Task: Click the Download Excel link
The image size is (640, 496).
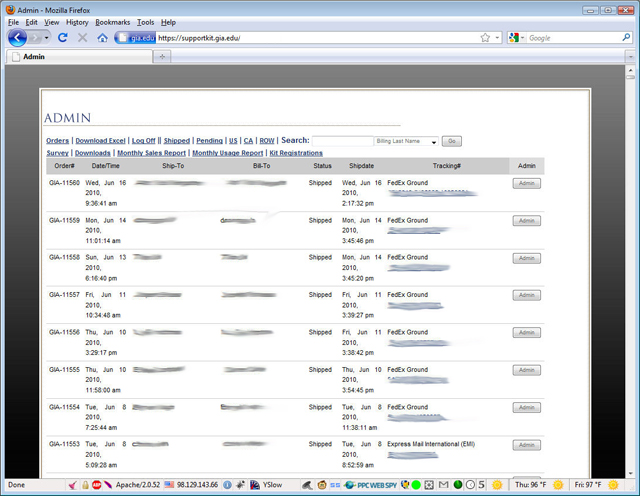Action: pos(100,141)
